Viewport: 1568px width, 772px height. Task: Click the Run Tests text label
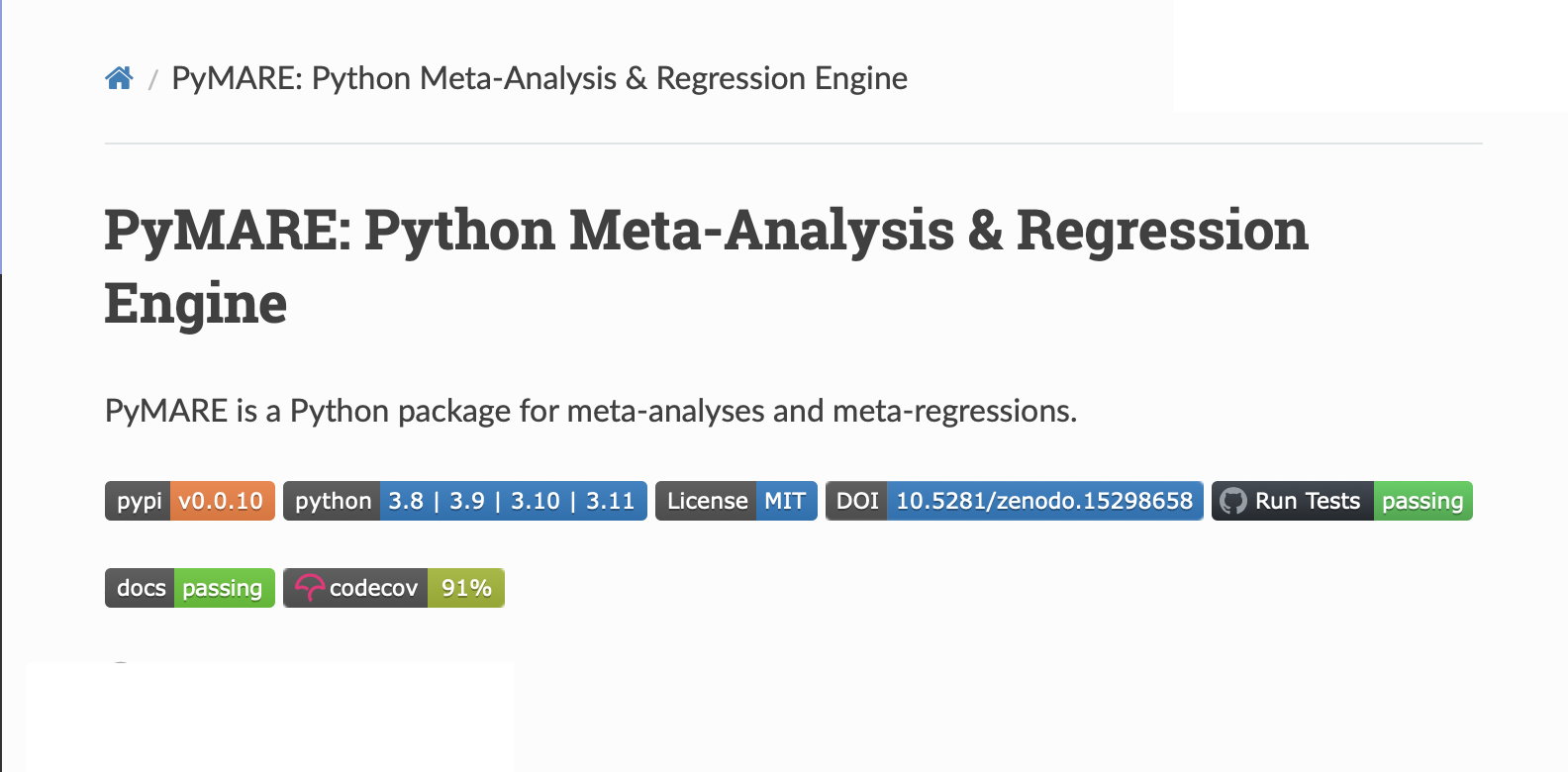pyautogui.click(x=1307, y=501)
